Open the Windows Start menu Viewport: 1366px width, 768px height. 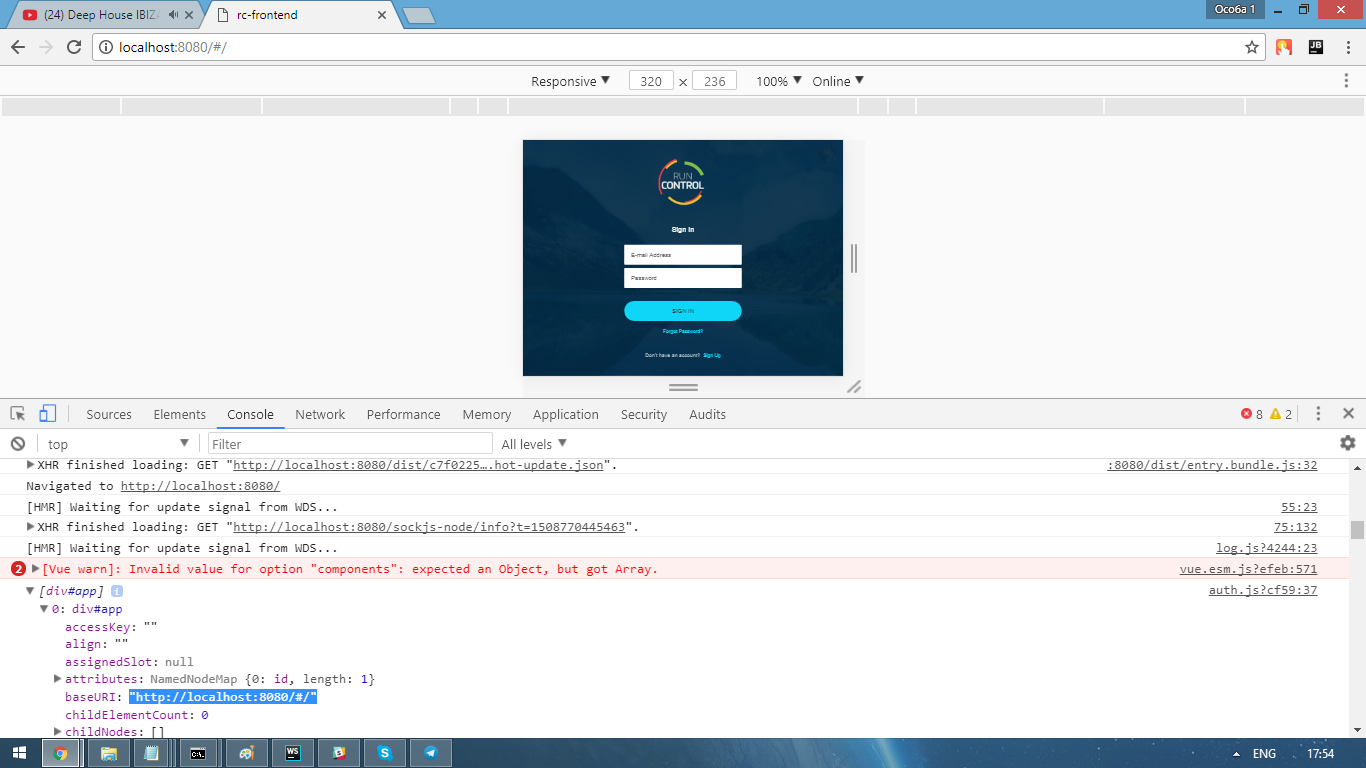pos(19,753)
